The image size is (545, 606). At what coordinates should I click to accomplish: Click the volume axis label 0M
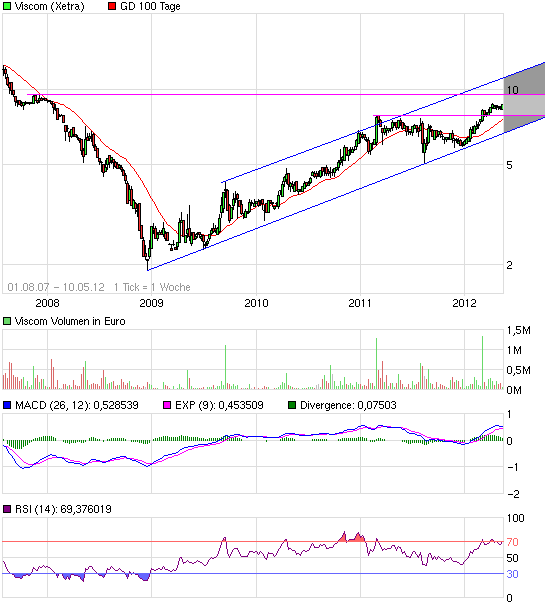click(x=514, y=390)
